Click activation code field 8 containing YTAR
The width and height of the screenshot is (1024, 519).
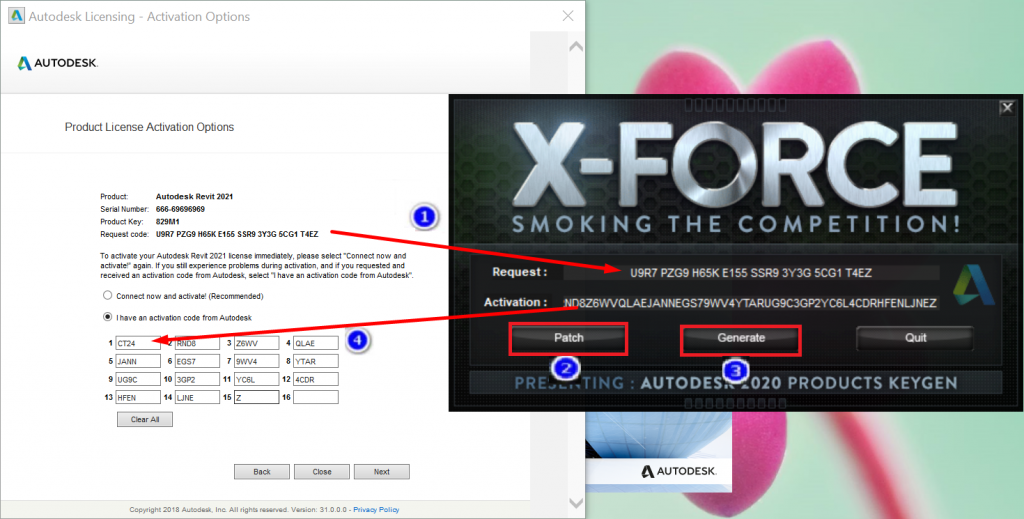316,361
